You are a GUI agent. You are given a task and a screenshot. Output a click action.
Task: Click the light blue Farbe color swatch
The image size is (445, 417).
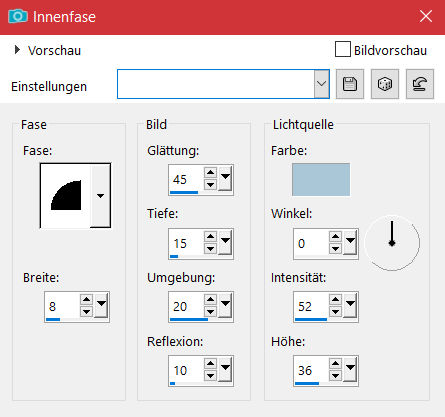(321, 179)
